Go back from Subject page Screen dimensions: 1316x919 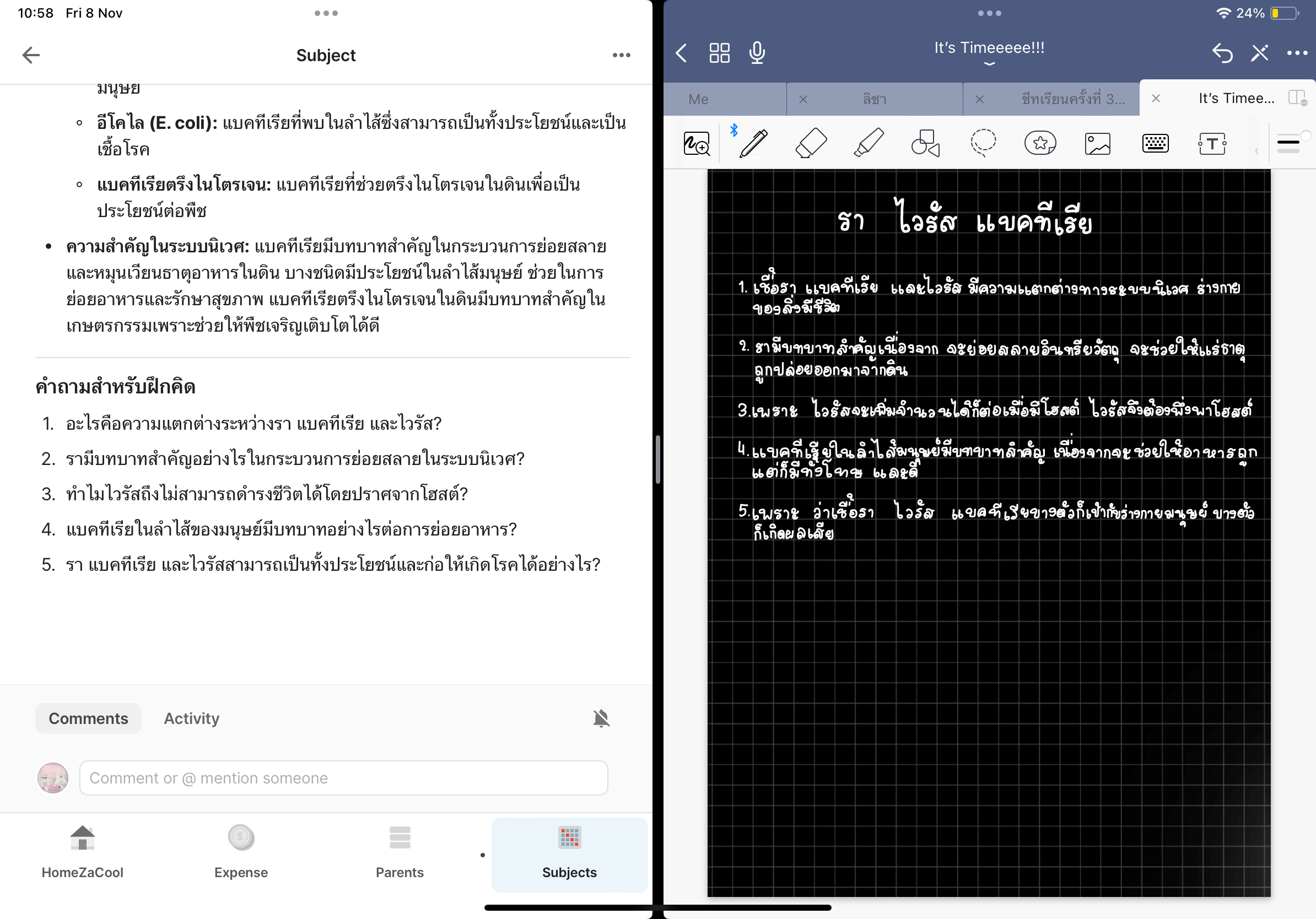(x=31, y=55)
